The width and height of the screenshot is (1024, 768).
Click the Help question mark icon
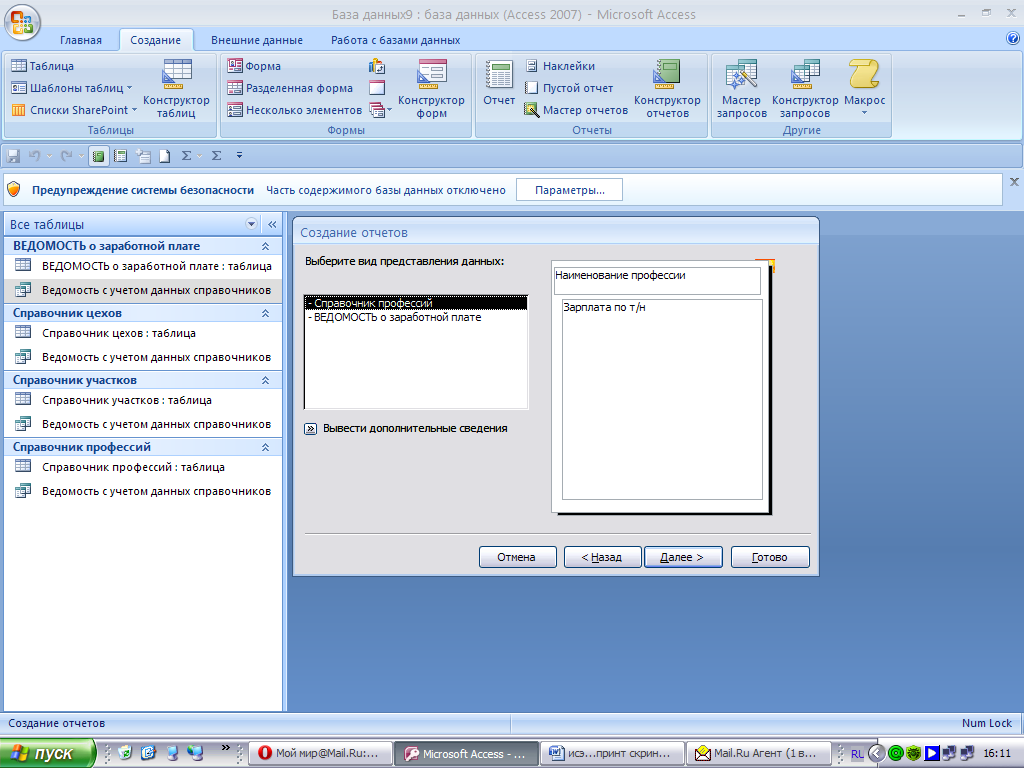(x=1013, y=39)
